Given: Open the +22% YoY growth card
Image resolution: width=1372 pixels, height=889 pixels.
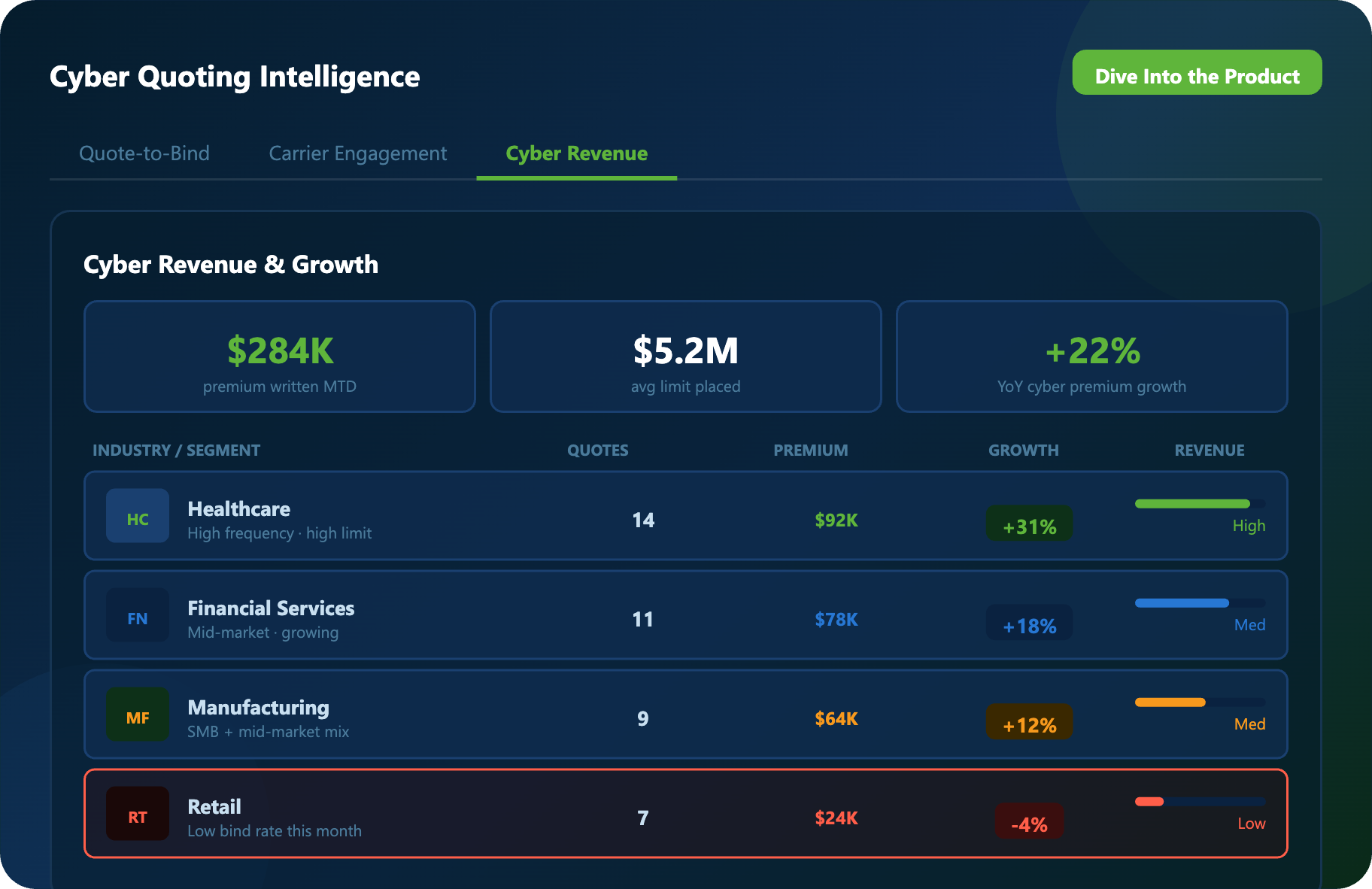Looking at the screenshot, I should (1091, 357).
